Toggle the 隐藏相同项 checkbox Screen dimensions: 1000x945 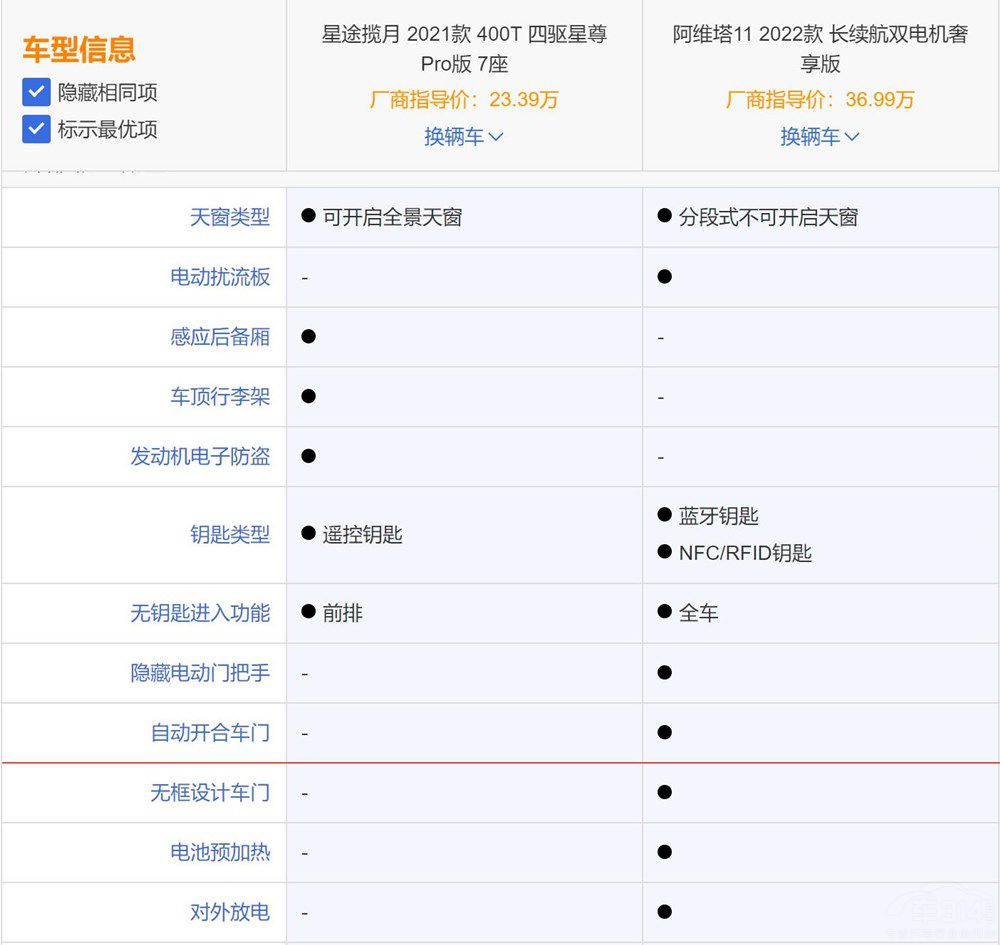[x=36, y=92]
